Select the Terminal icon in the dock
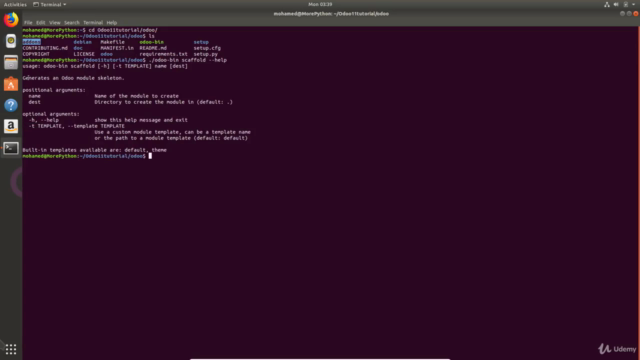640x360 pixels. pos(11,148)
